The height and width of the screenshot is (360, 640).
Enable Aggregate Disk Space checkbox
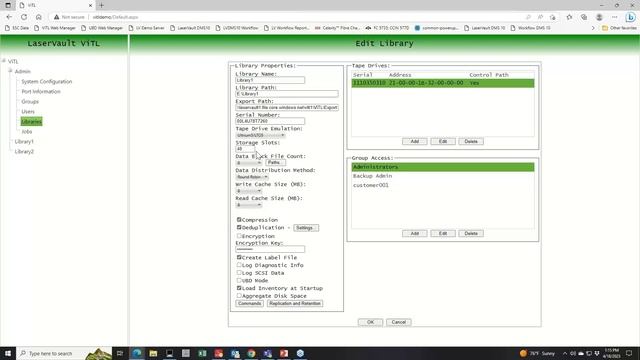(x=239, y=296)
